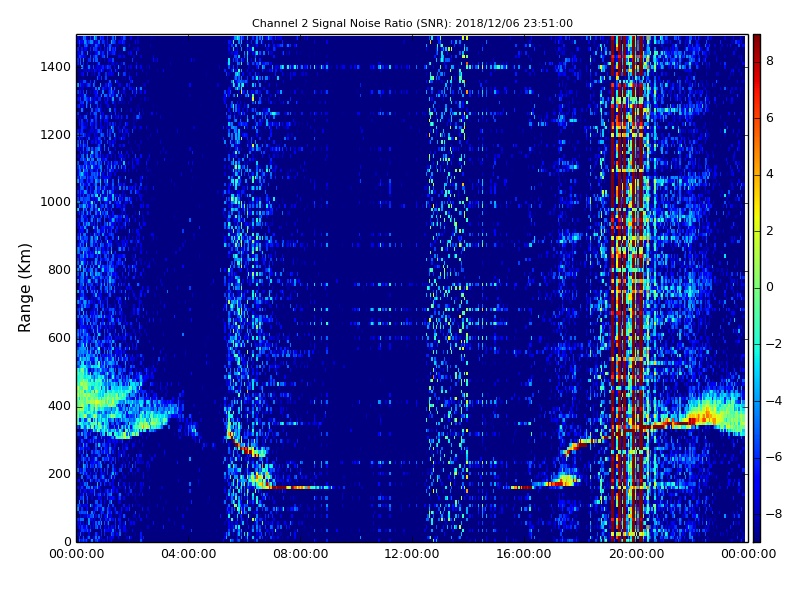
Task: Select the 800 tick label on the y-axis
Action: tap(58, 270)
